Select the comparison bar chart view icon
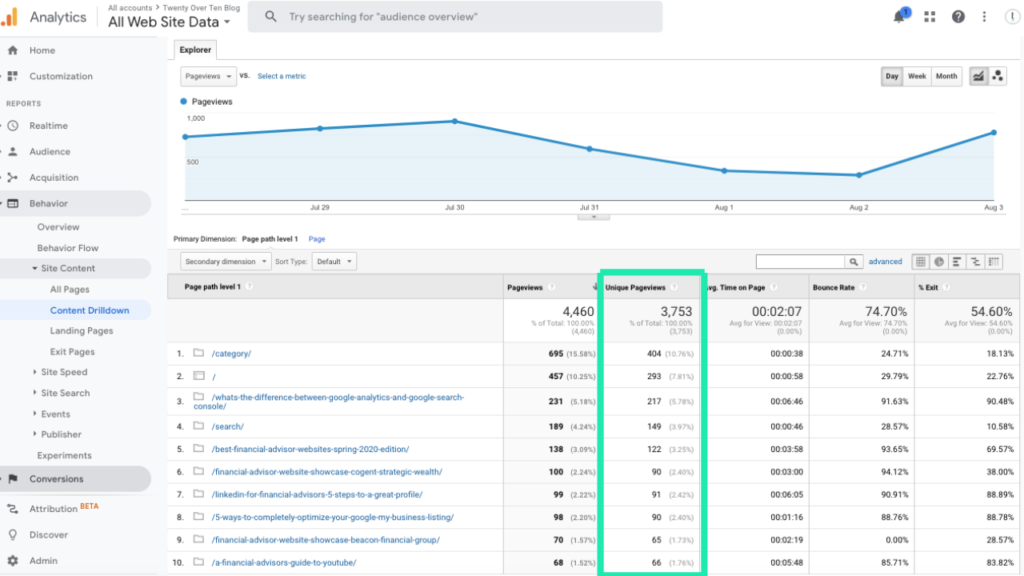 tap(956, 261)
